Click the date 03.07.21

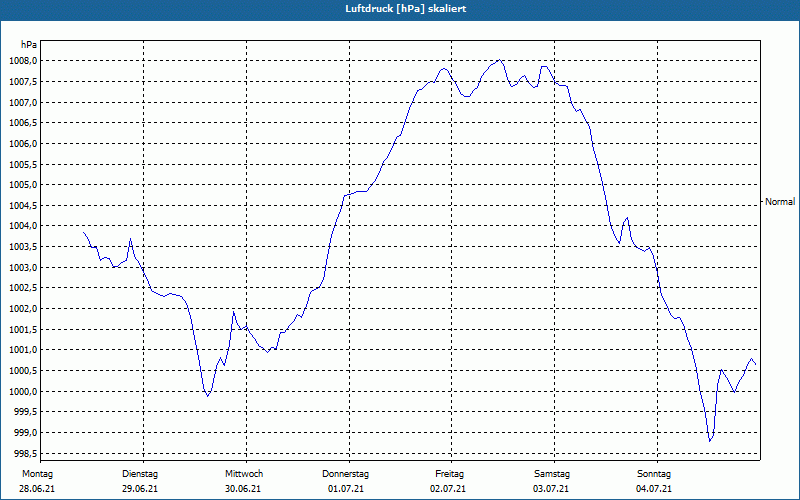551,489
